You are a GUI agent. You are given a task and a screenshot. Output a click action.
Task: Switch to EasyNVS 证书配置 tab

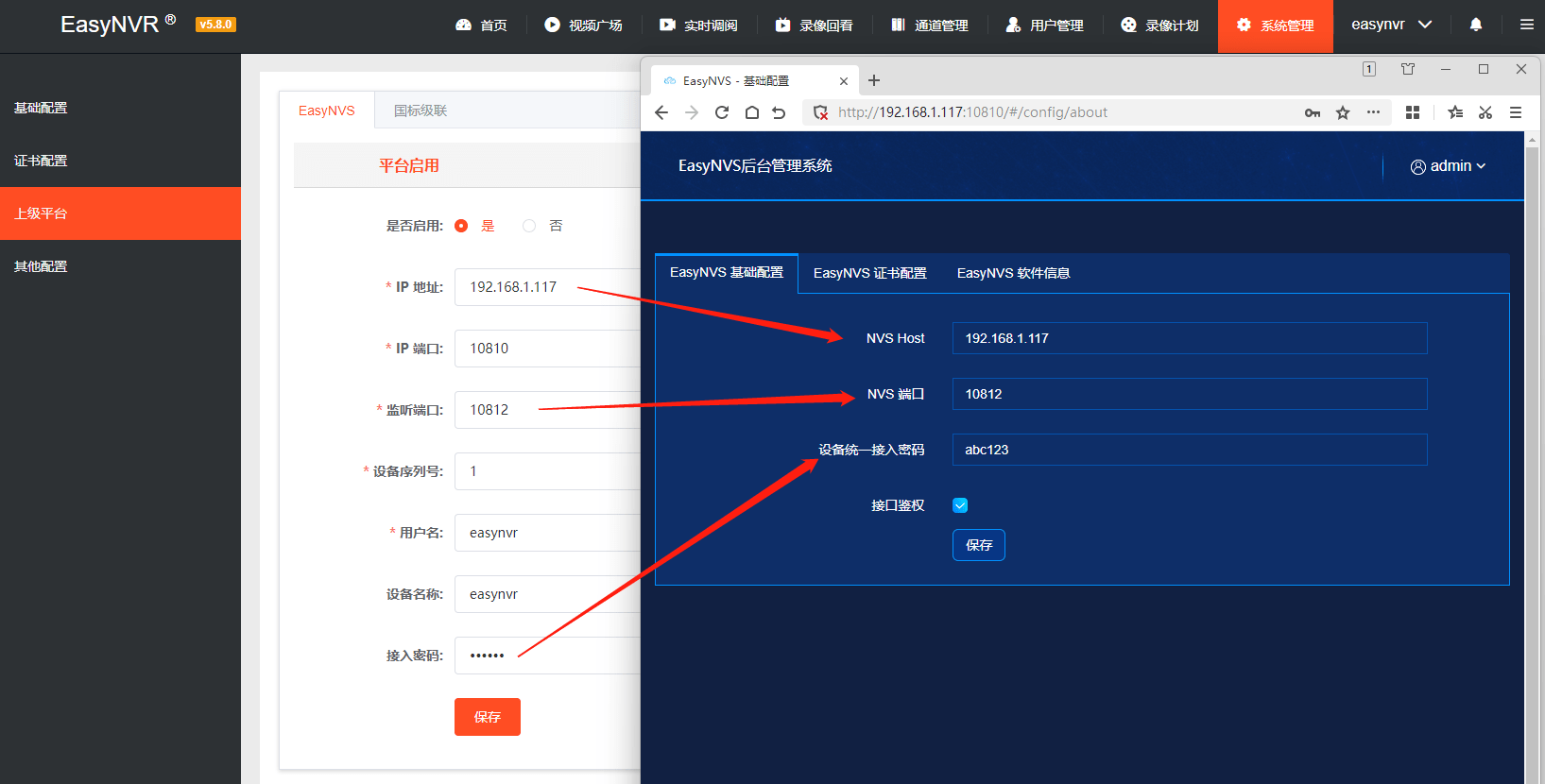(870, 273)
